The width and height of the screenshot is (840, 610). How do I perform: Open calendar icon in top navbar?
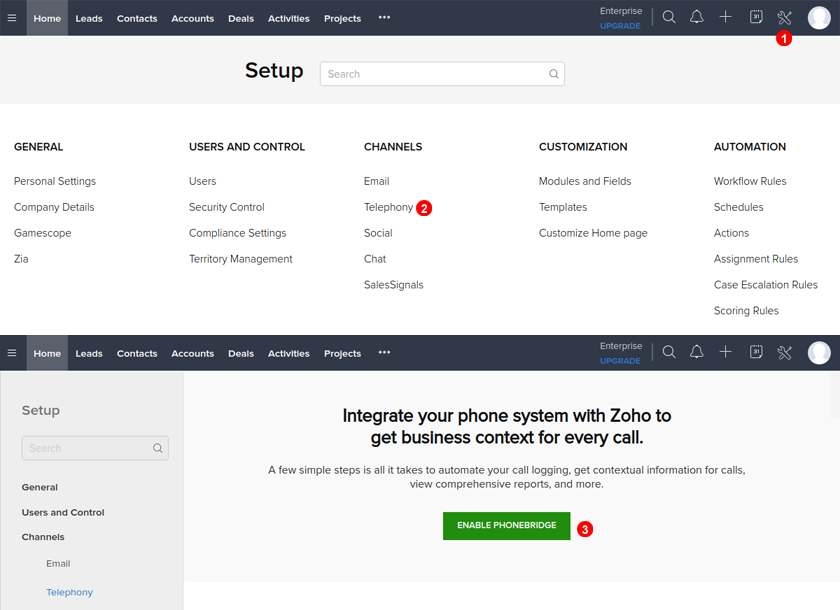tap(756, 17)
